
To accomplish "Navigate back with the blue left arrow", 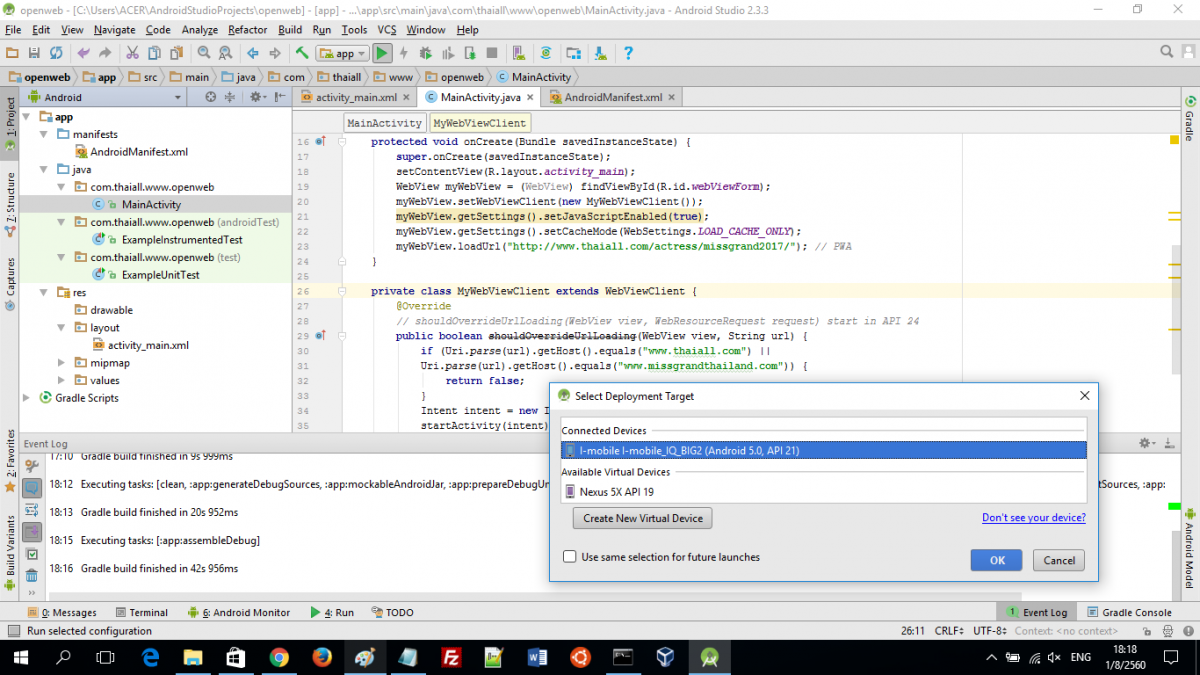I will (x=251, y=53).
